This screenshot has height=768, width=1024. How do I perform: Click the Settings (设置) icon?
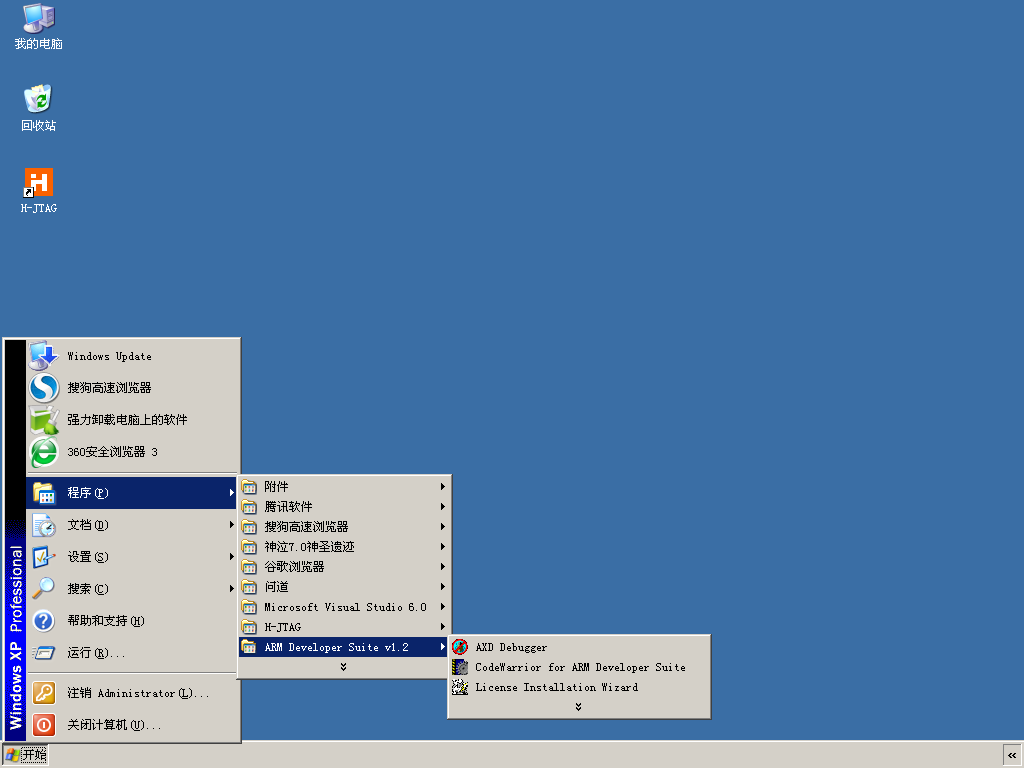(x=44, y=557)
